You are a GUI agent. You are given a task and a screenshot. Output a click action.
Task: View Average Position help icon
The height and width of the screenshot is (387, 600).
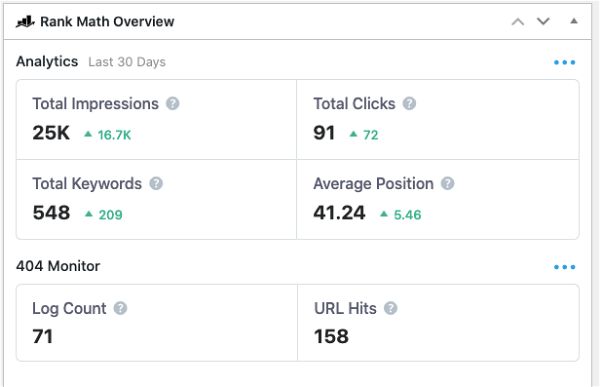[447, 183]
